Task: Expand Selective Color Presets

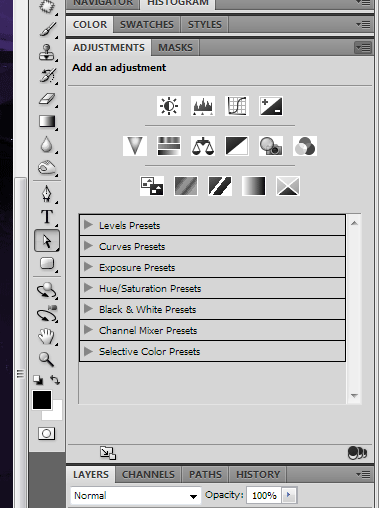Action: click(88, 351)
